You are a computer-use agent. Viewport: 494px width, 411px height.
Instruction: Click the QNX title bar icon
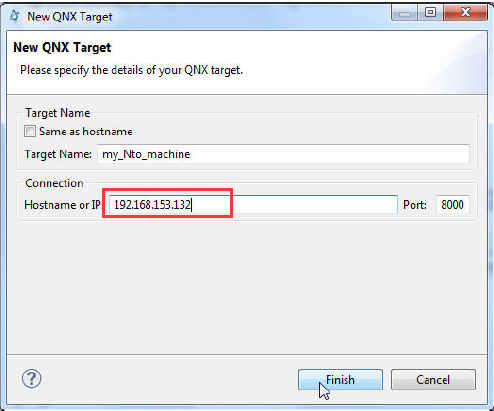tap(15, 16)
